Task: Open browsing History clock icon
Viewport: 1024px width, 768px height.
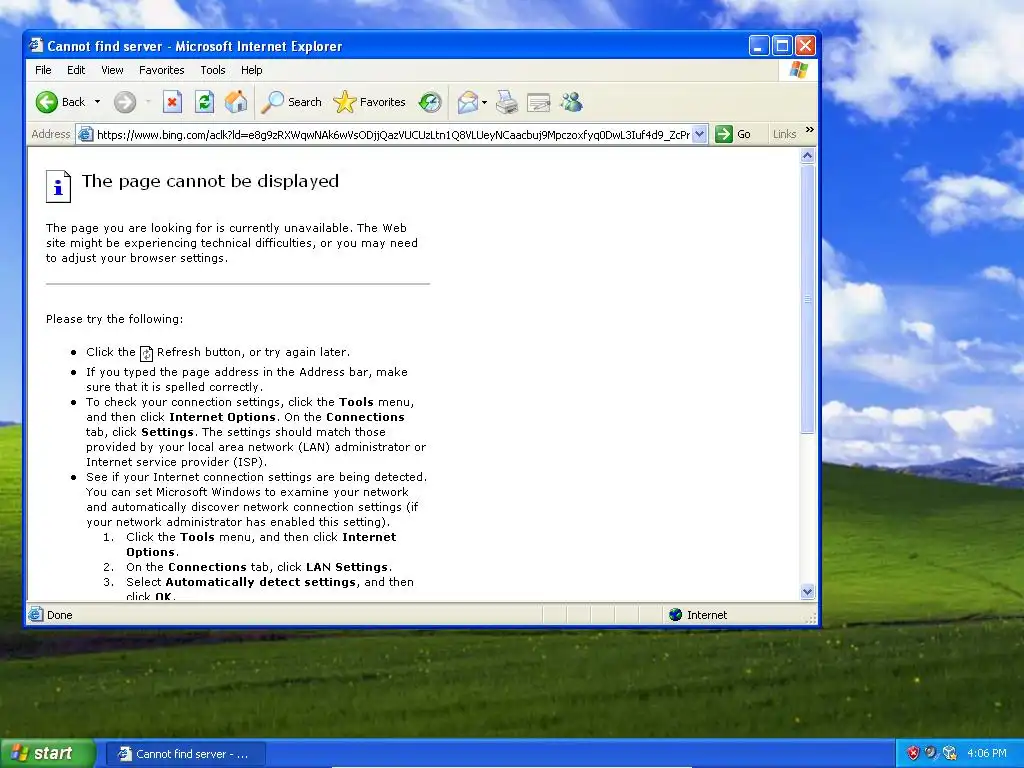Action: (x=430, y=102)
